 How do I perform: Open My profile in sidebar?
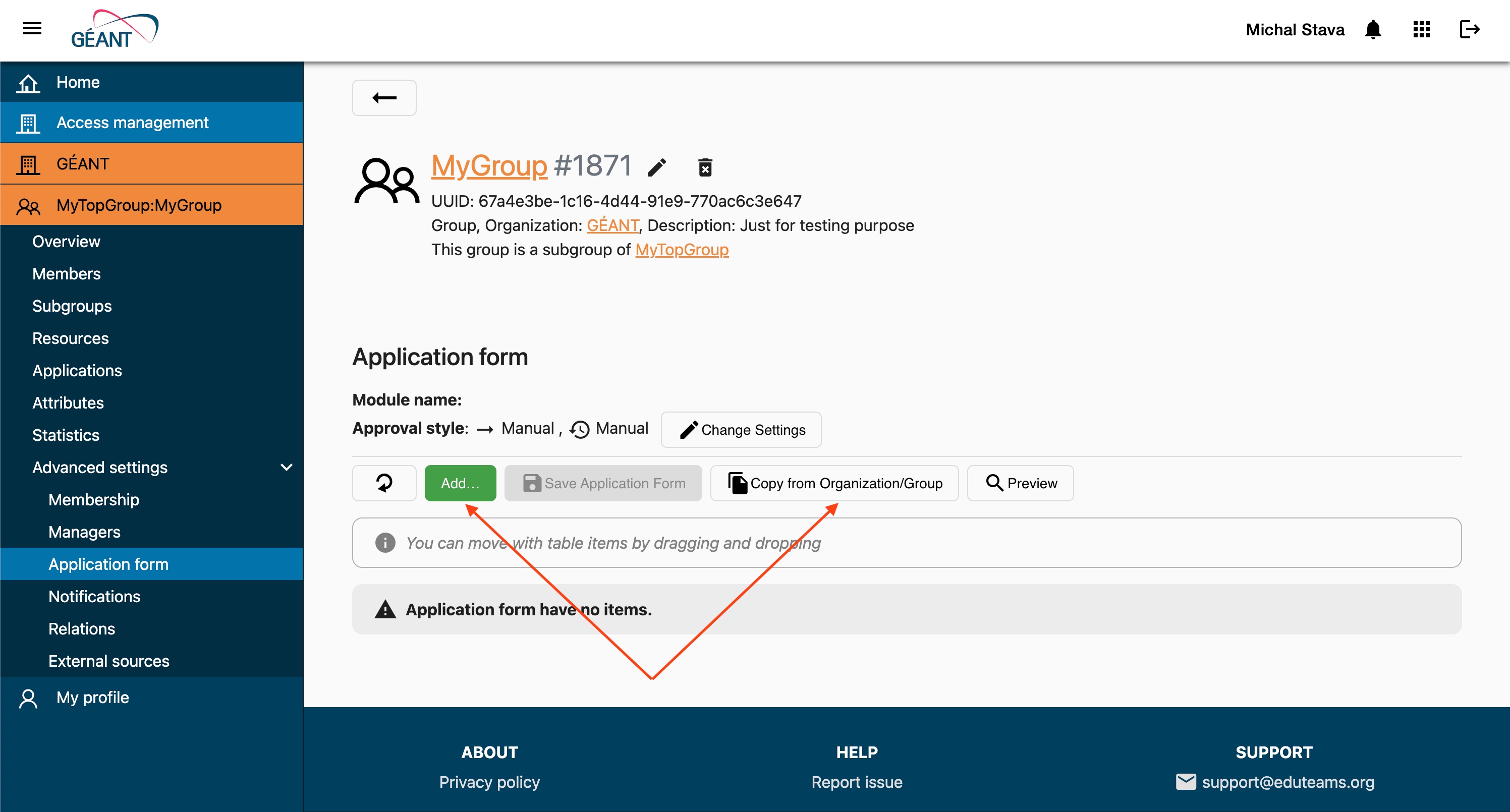pyautogui.click(x=151, y=697)
